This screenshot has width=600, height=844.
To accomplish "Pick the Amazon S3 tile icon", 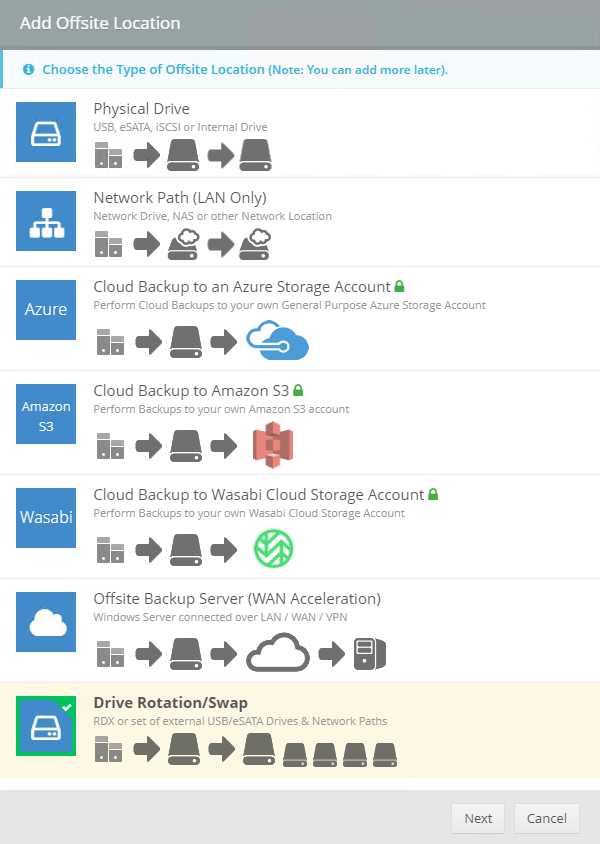I will [x=46, y=415].
